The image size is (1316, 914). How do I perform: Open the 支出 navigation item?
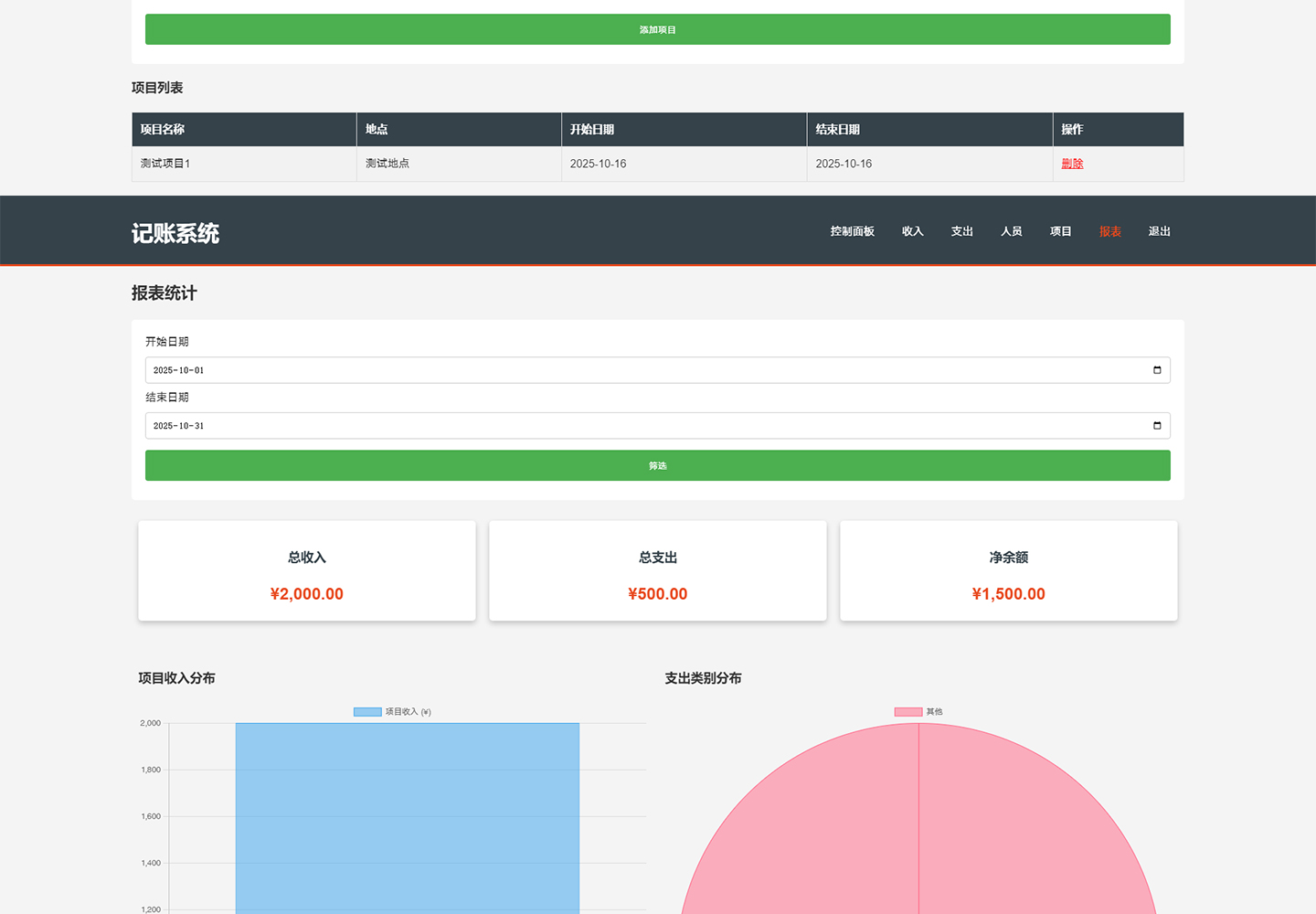pos(961,231)
